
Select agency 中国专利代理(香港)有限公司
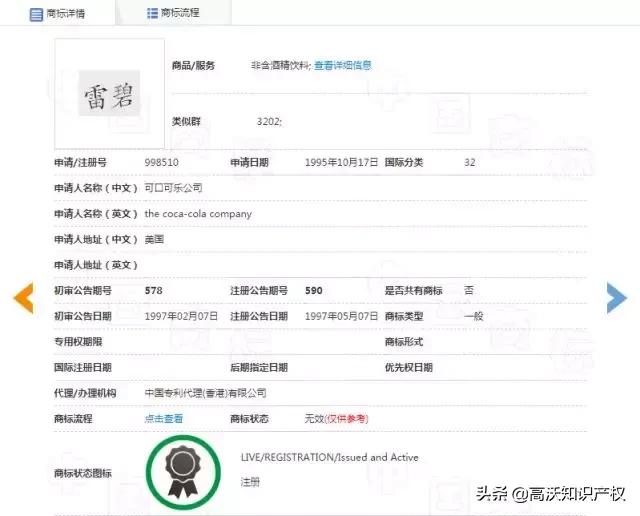205,393
